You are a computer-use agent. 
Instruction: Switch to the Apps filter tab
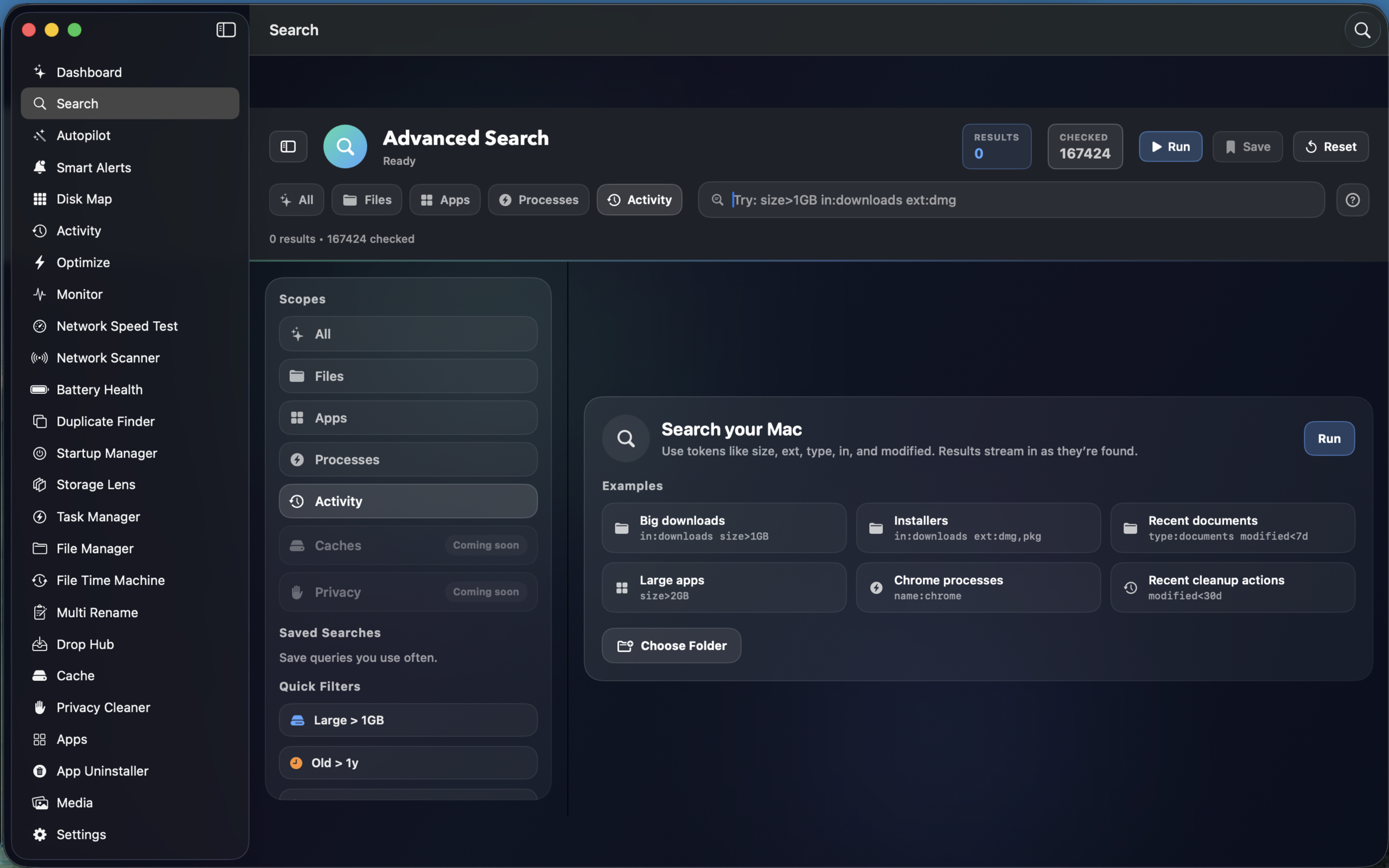click(x=445, y=200)
